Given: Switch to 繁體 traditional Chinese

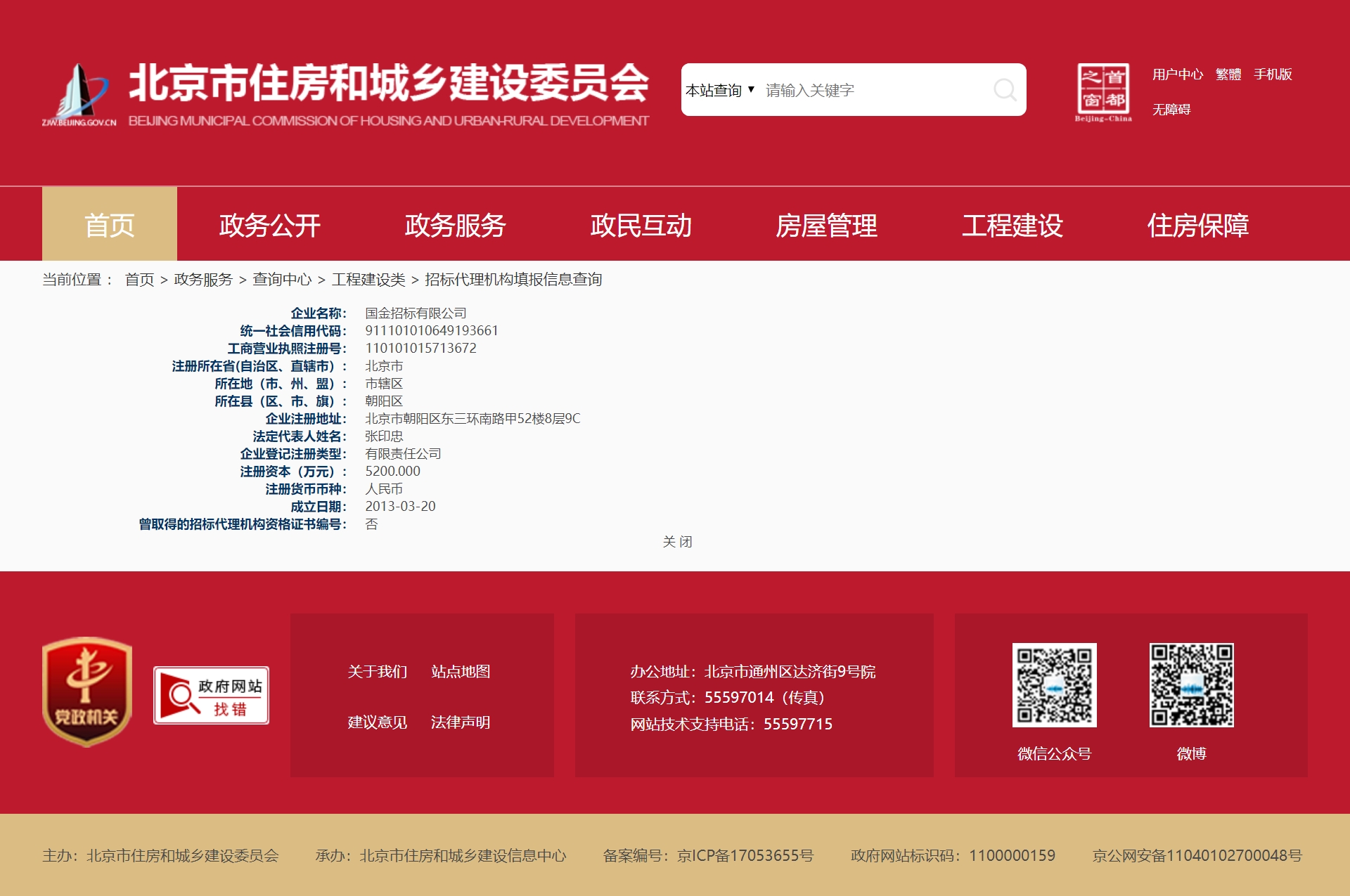Looking at the screenshot, I should point(1228,74).
